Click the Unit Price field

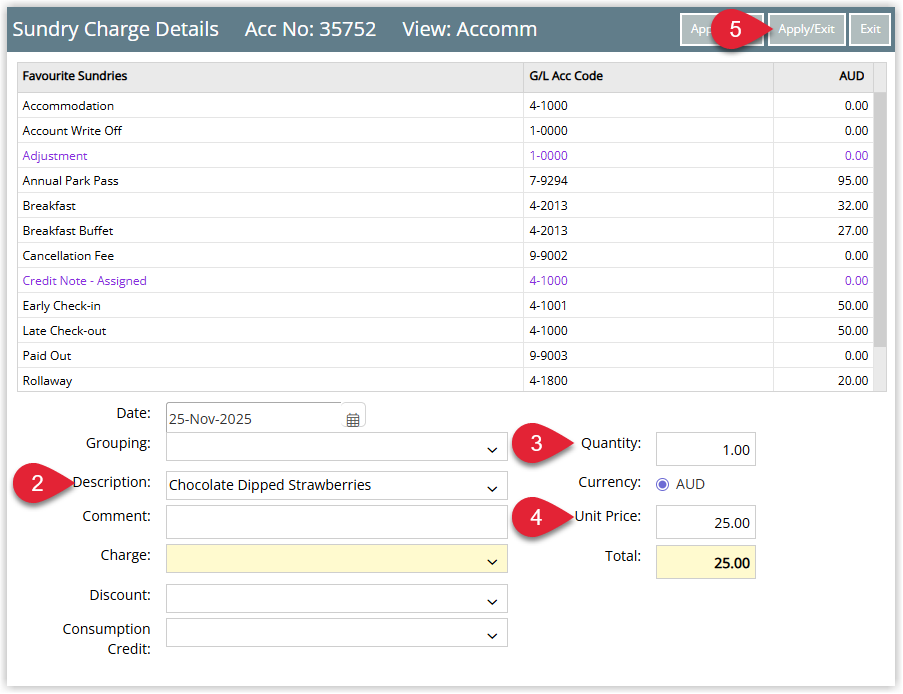point(705,522)
